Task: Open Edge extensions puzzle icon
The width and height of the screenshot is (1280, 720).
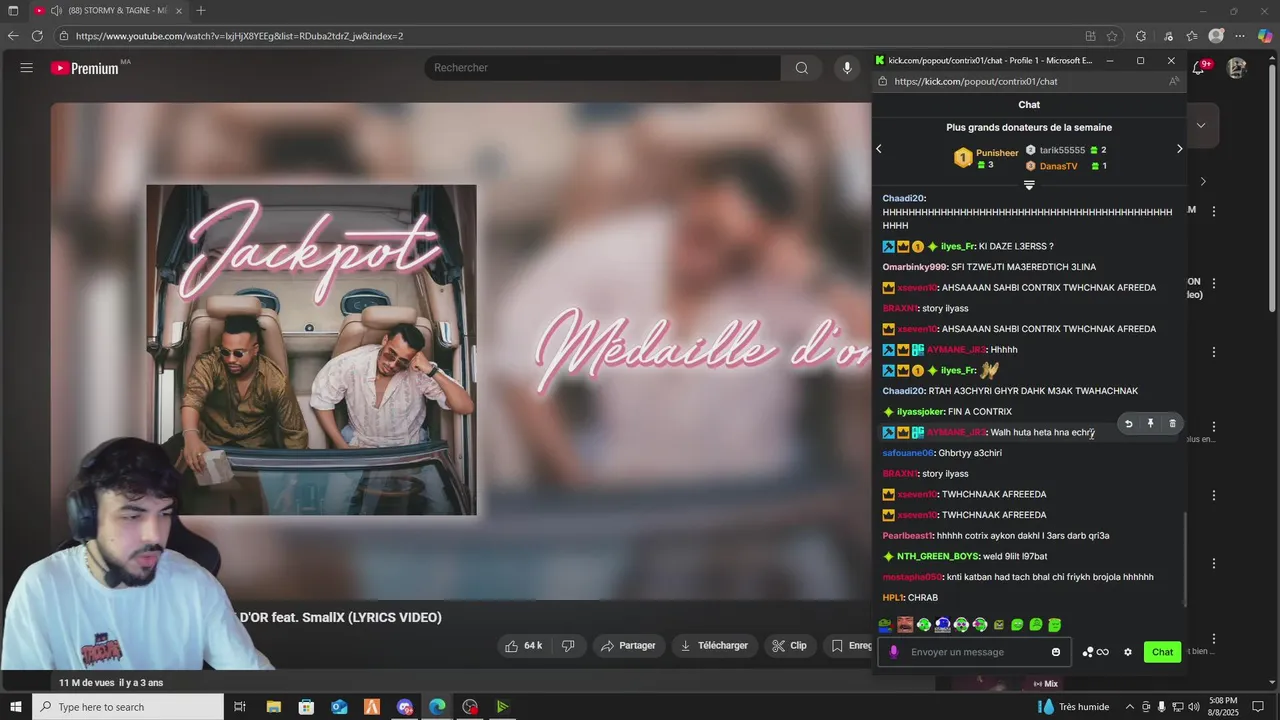Action: (1141, 36)
